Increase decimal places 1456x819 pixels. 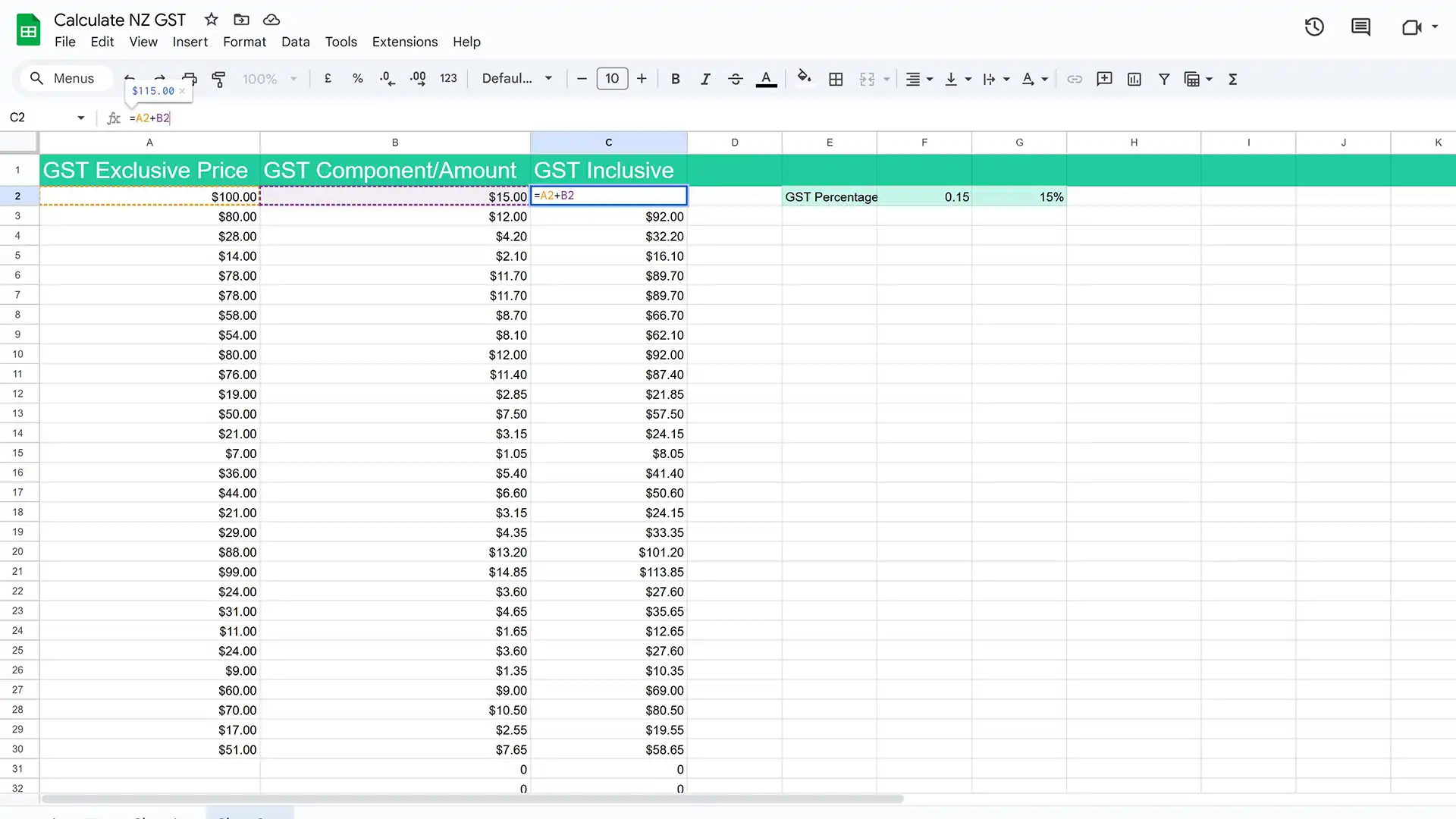(x=418, y=79)
